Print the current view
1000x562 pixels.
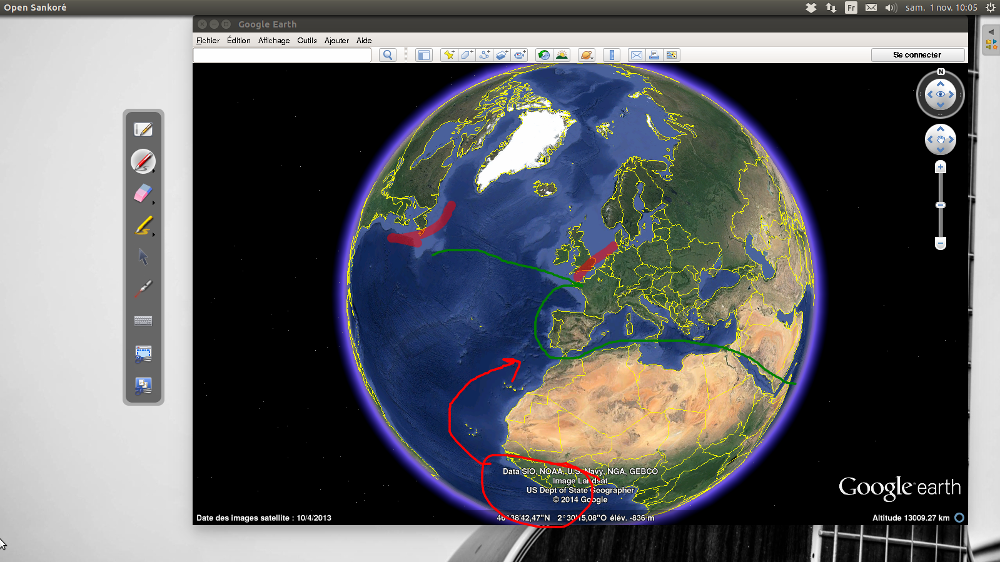click(654, 55)
